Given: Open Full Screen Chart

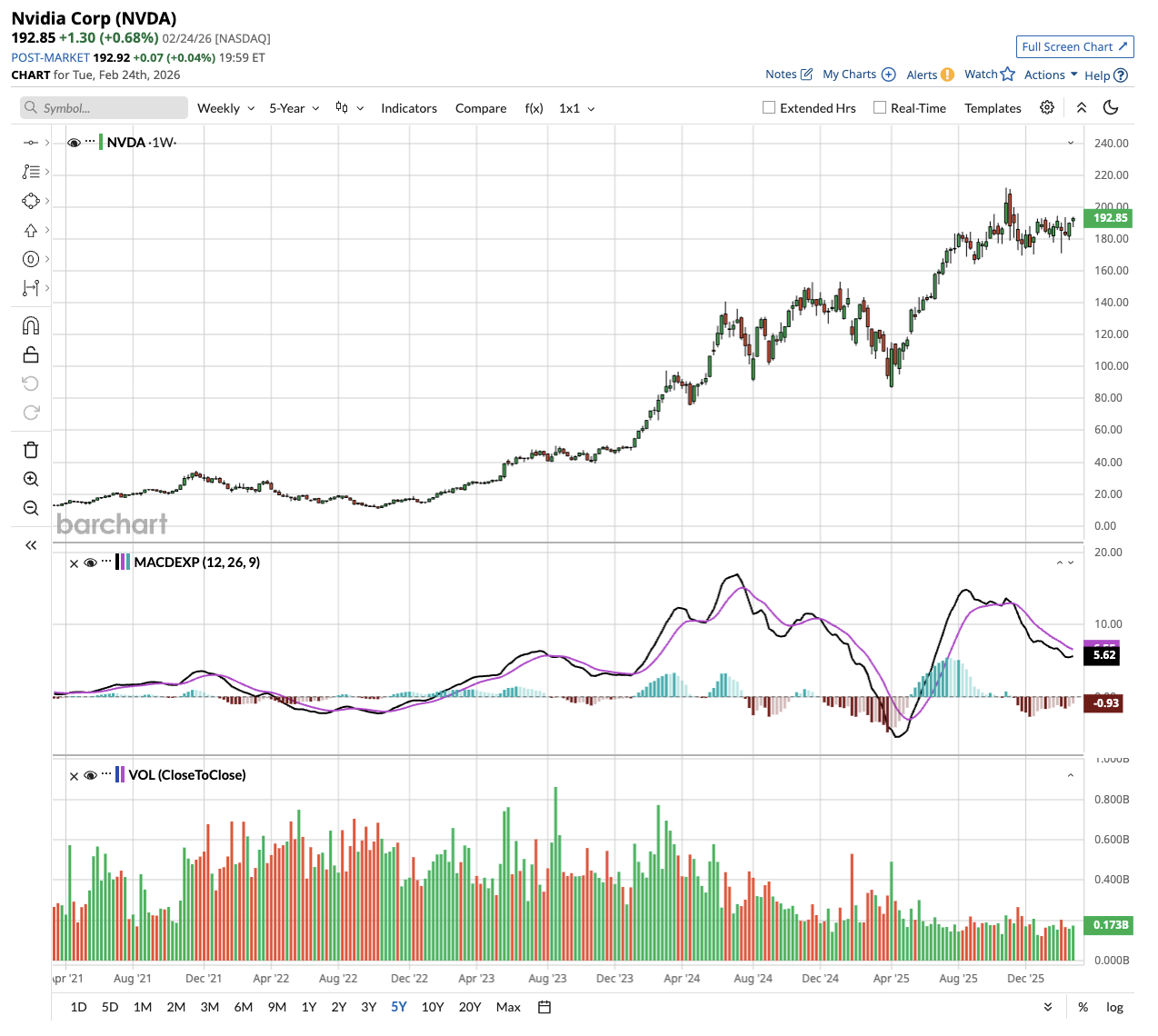Looking at the screenshot, I should 1074,46.
